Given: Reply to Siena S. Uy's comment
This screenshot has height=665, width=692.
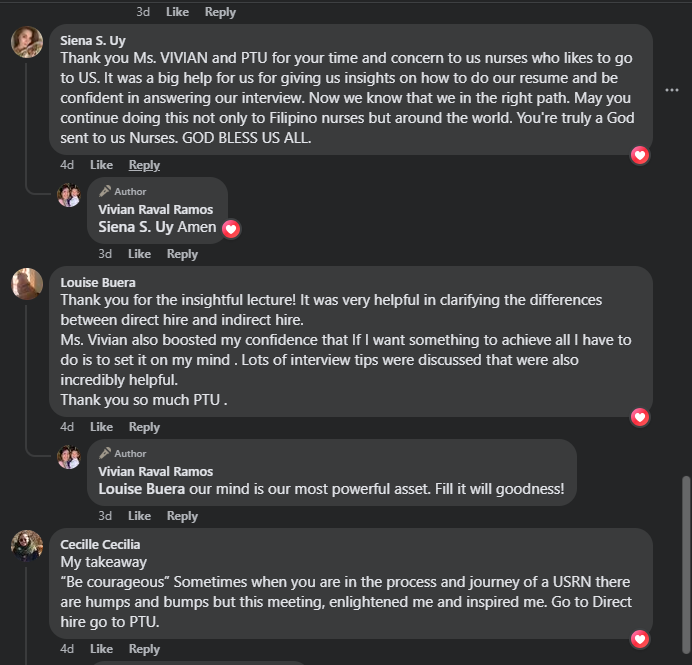Looking at the screenshot, I should point(144,165).
